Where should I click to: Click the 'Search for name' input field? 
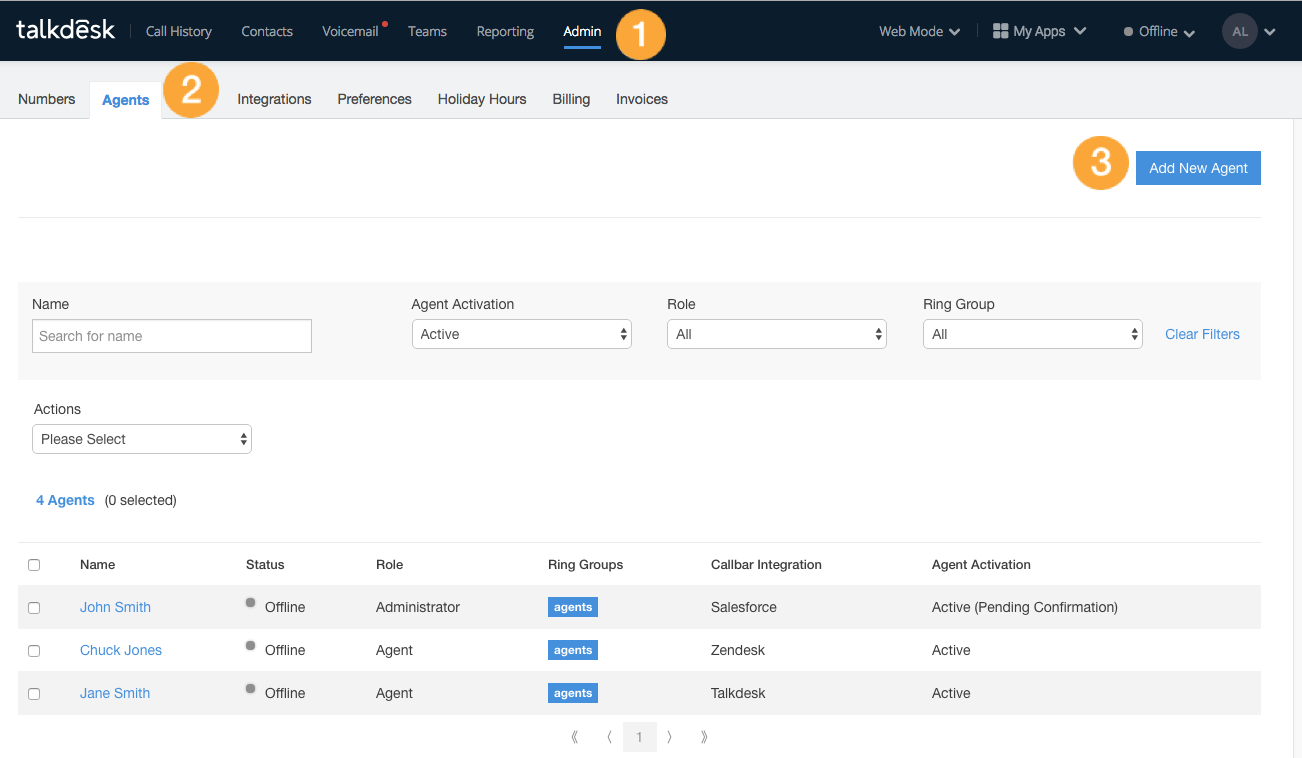click(171, 335)
